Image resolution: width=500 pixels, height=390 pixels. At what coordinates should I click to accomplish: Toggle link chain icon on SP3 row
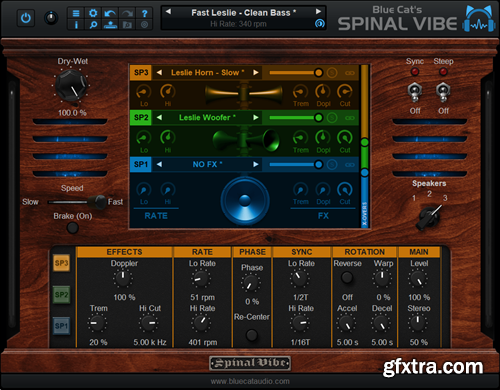click(x=350, y=73)
